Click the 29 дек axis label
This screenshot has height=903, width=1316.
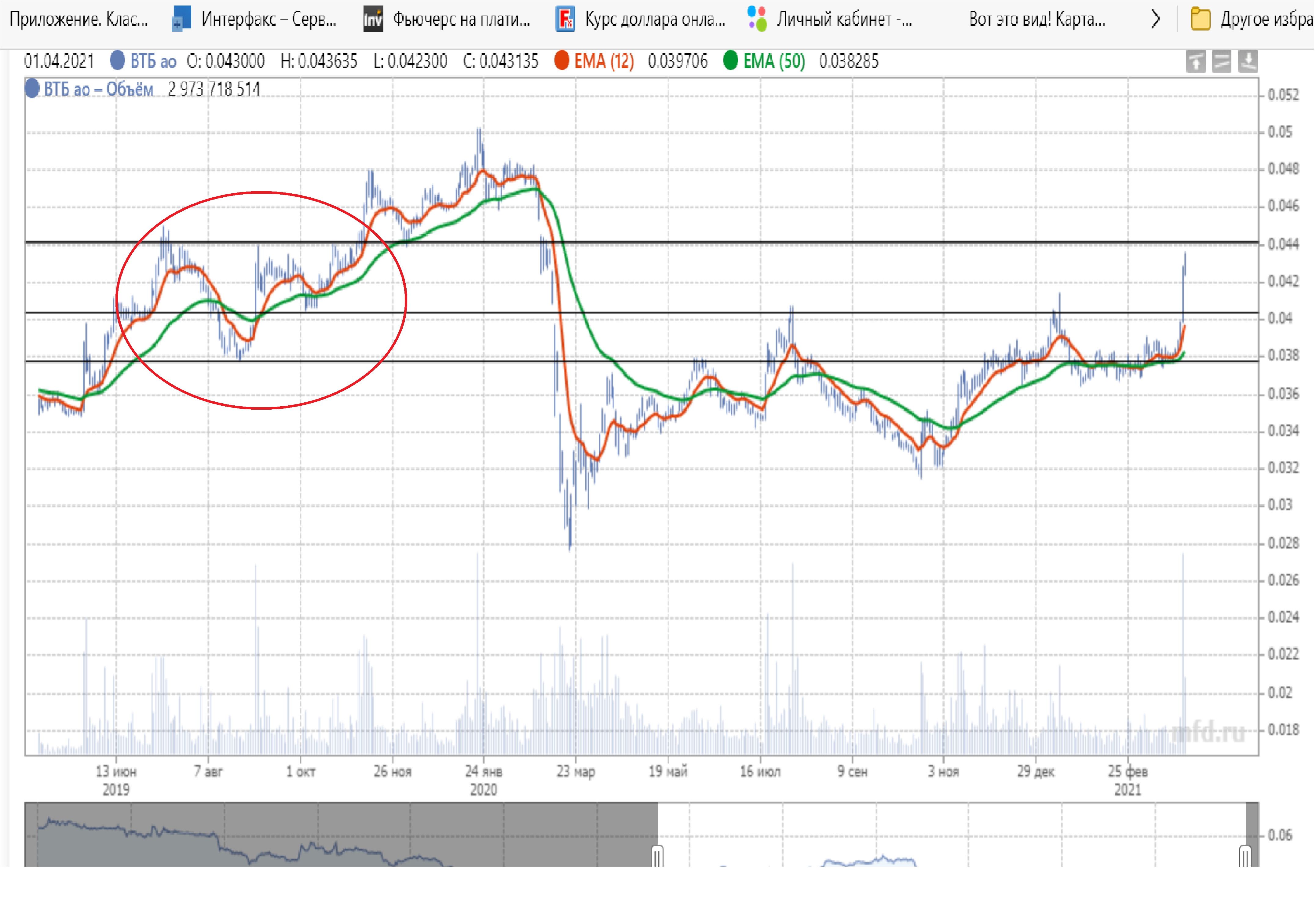1036,772
